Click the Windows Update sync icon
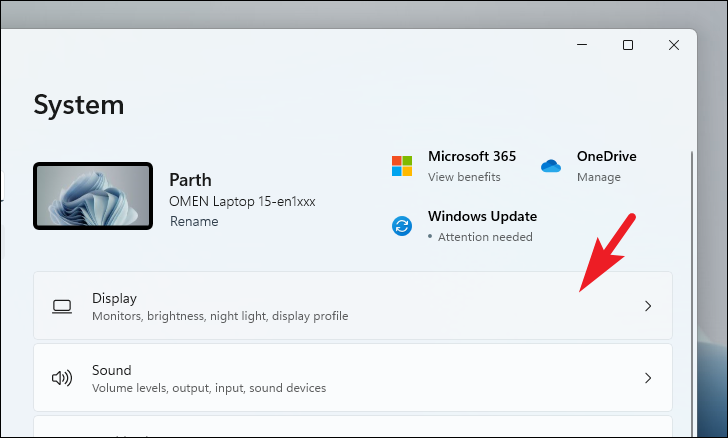The height and width of the screenshot is (438, 728). [402, 226]
